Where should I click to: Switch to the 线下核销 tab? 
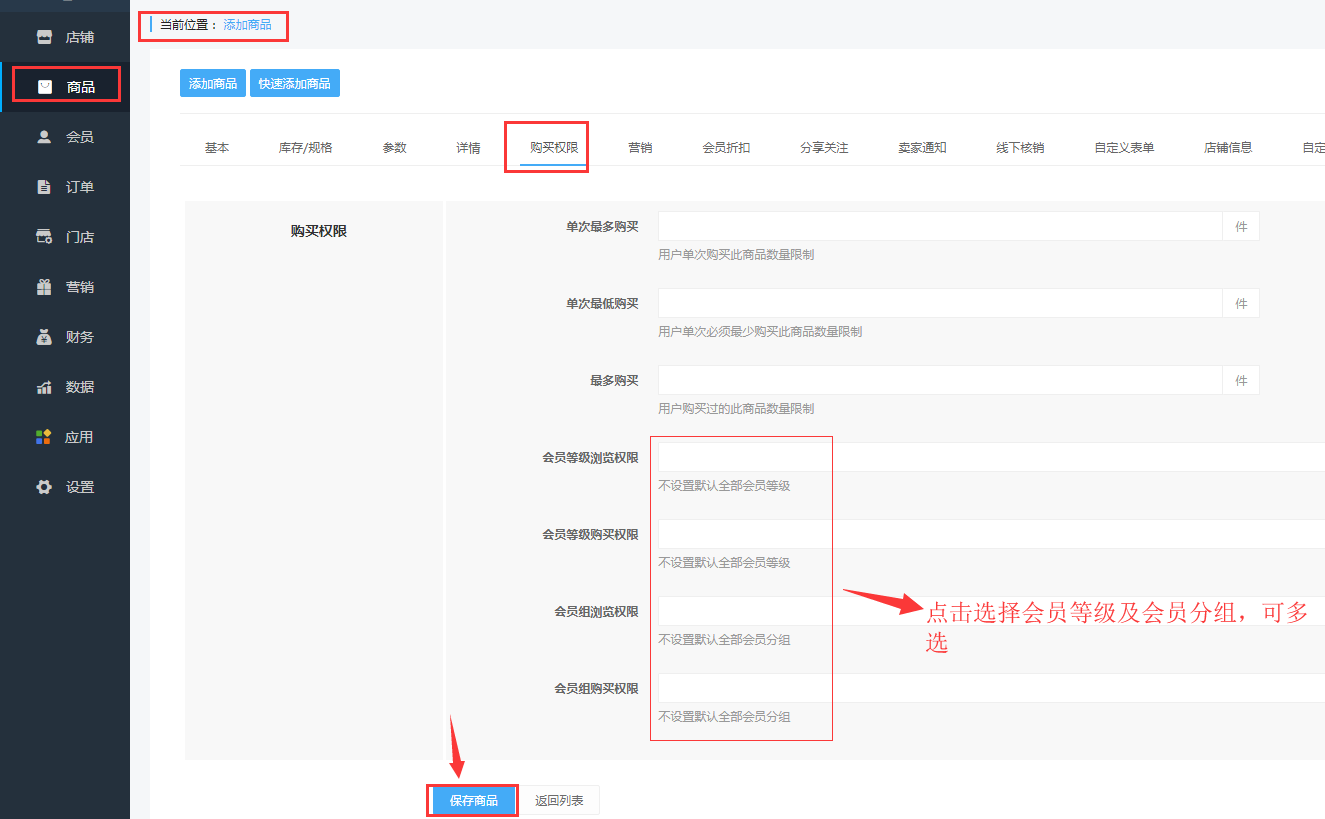pyautogui.click(x=1020, y=147)
